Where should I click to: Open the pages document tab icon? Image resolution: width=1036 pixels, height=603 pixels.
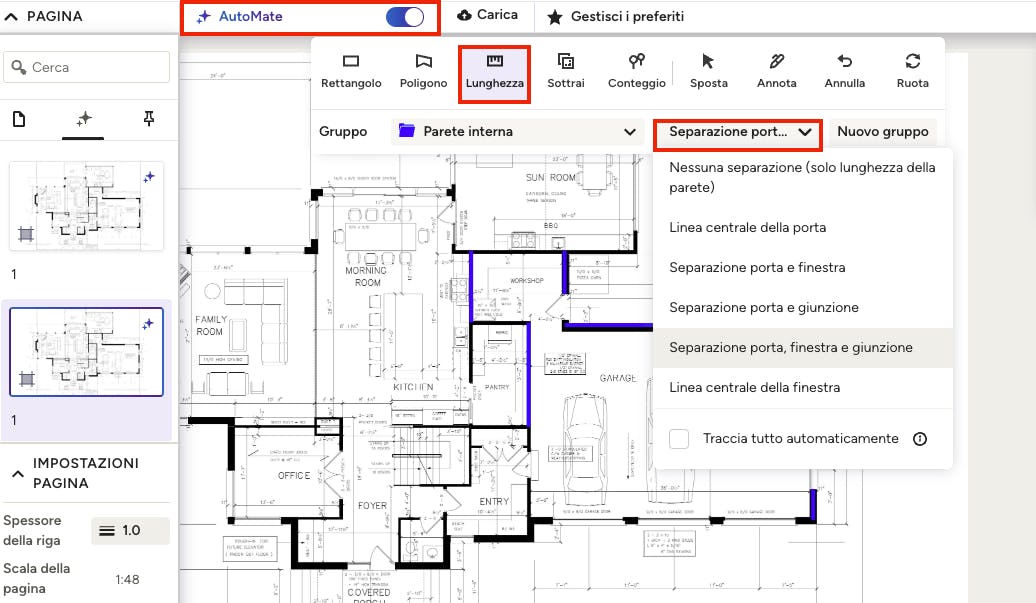click(x=19, y=119)
